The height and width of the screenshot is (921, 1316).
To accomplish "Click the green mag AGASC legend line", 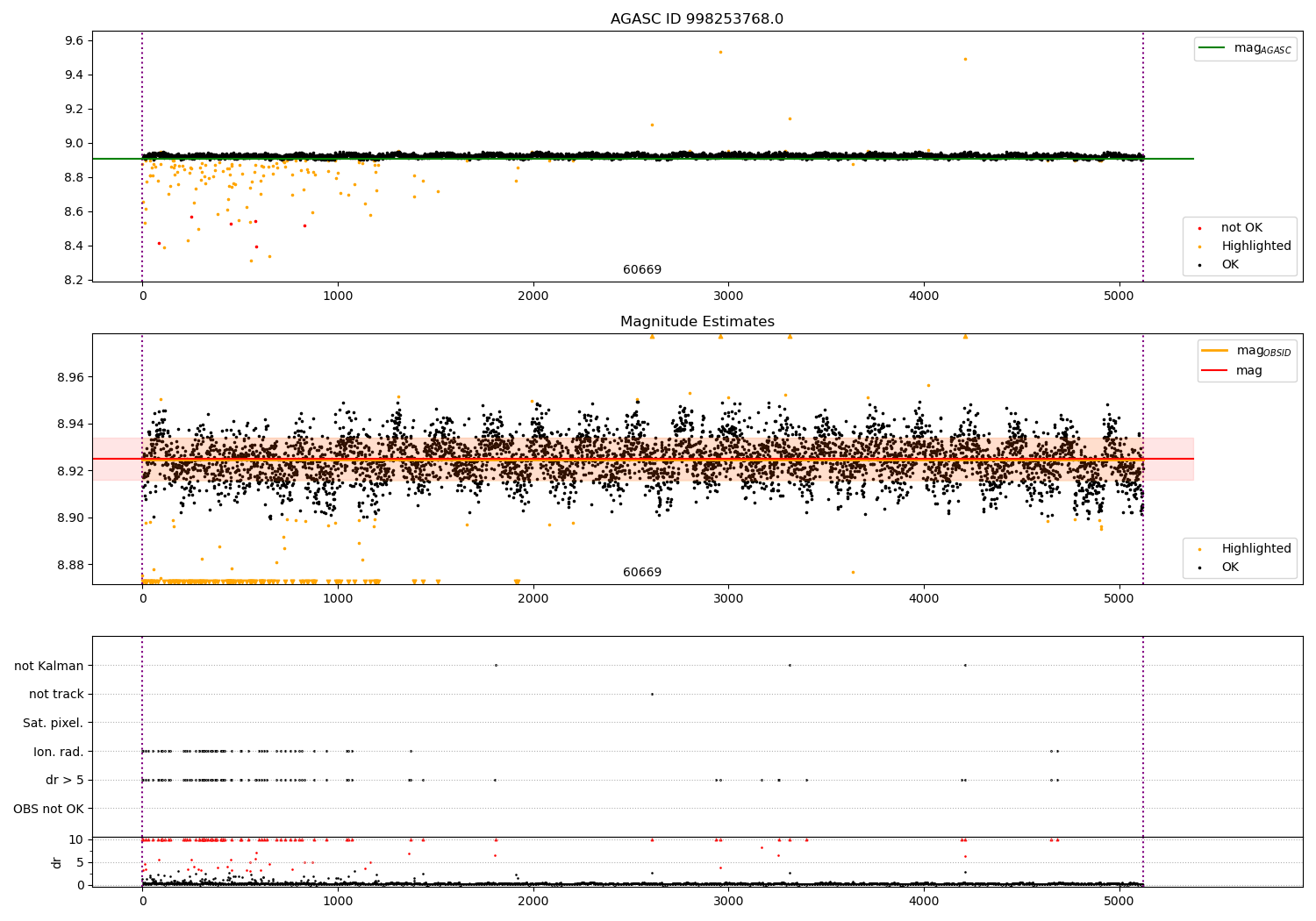I will [1213, 48].
